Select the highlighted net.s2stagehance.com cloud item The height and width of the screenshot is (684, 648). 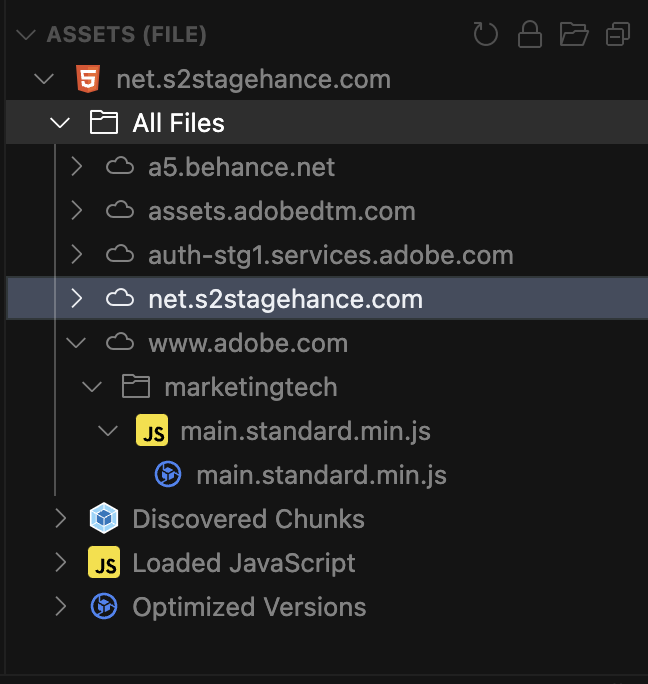[x=285, y=299]
